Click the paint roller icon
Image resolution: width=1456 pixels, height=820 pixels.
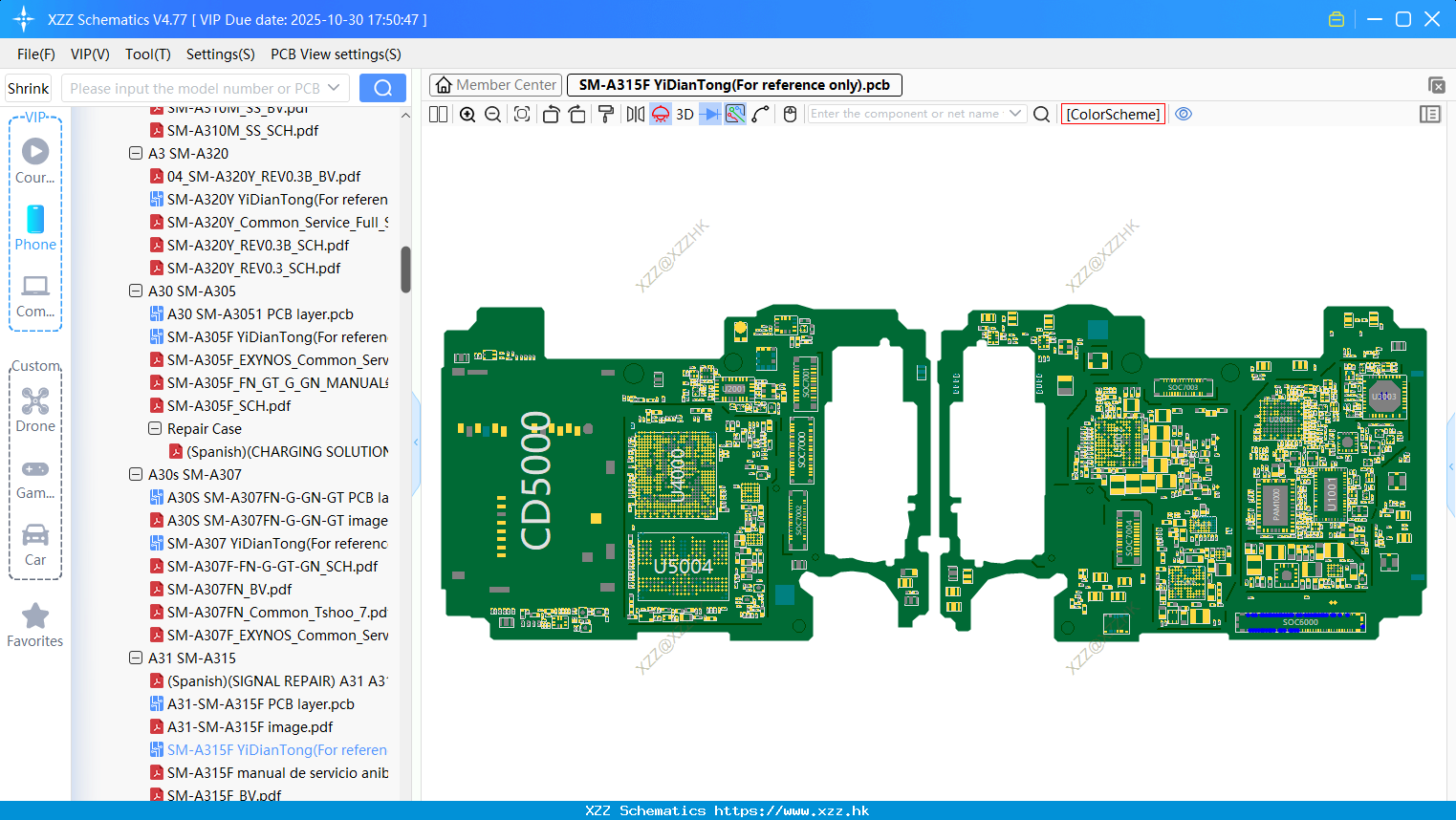click(x=606, y=114)
